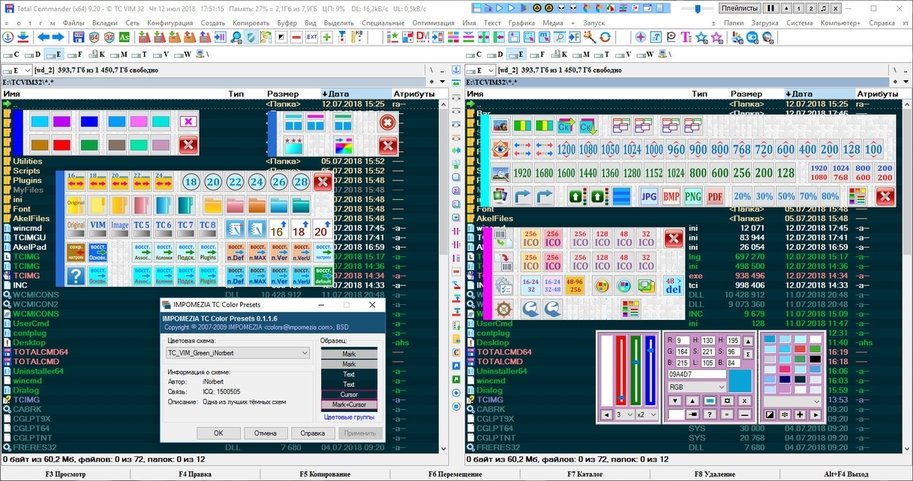The image size is (913, 481).
Task: Open the empty dropdown below palette swatches
Action: tap(792, 401)
